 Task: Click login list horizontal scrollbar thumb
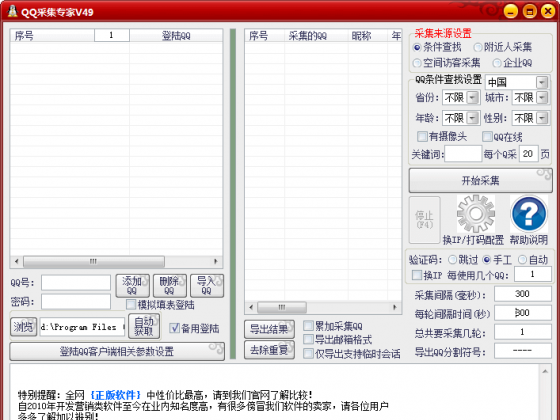(x=94, y=261)
